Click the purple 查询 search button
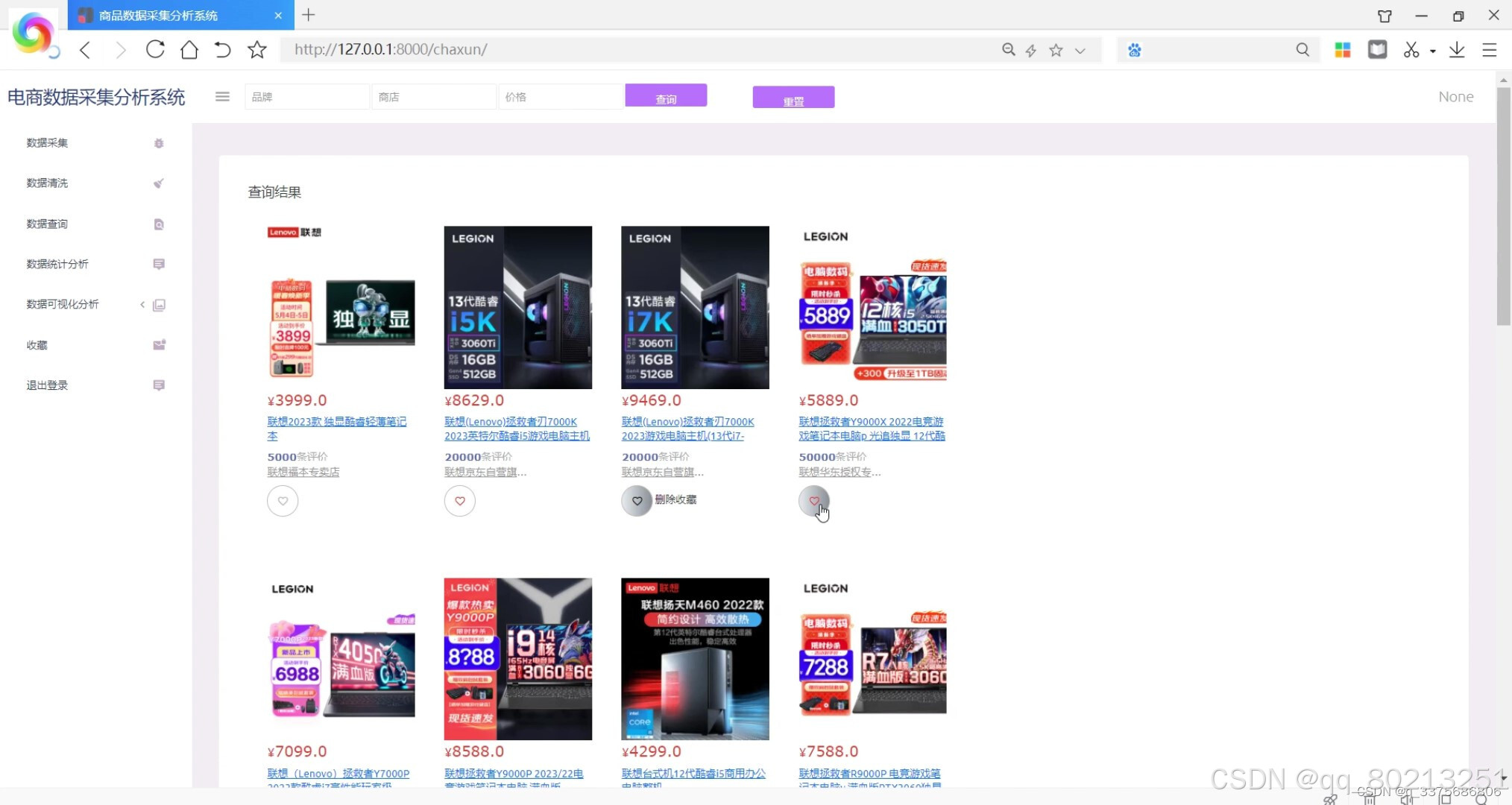1512x805 pixels. coord(666,96)
